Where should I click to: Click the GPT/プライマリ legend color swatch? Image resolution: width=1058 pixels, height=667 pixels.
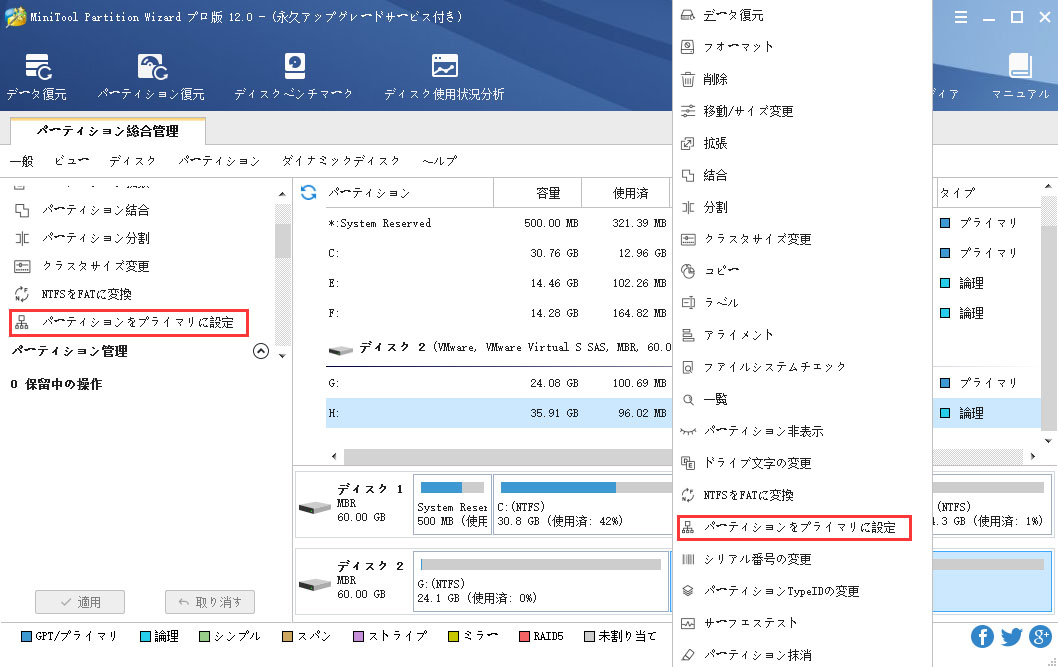27,636
